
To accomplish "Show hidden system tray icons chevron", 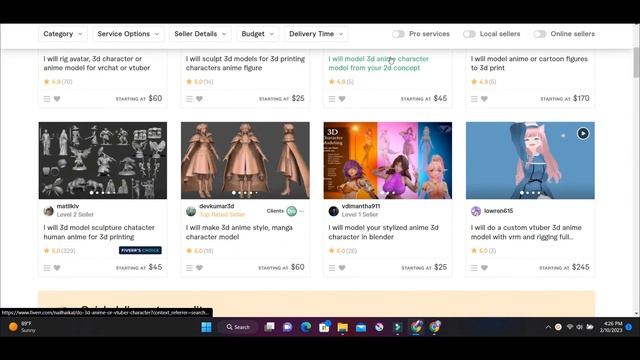I will tap(548, 327).
